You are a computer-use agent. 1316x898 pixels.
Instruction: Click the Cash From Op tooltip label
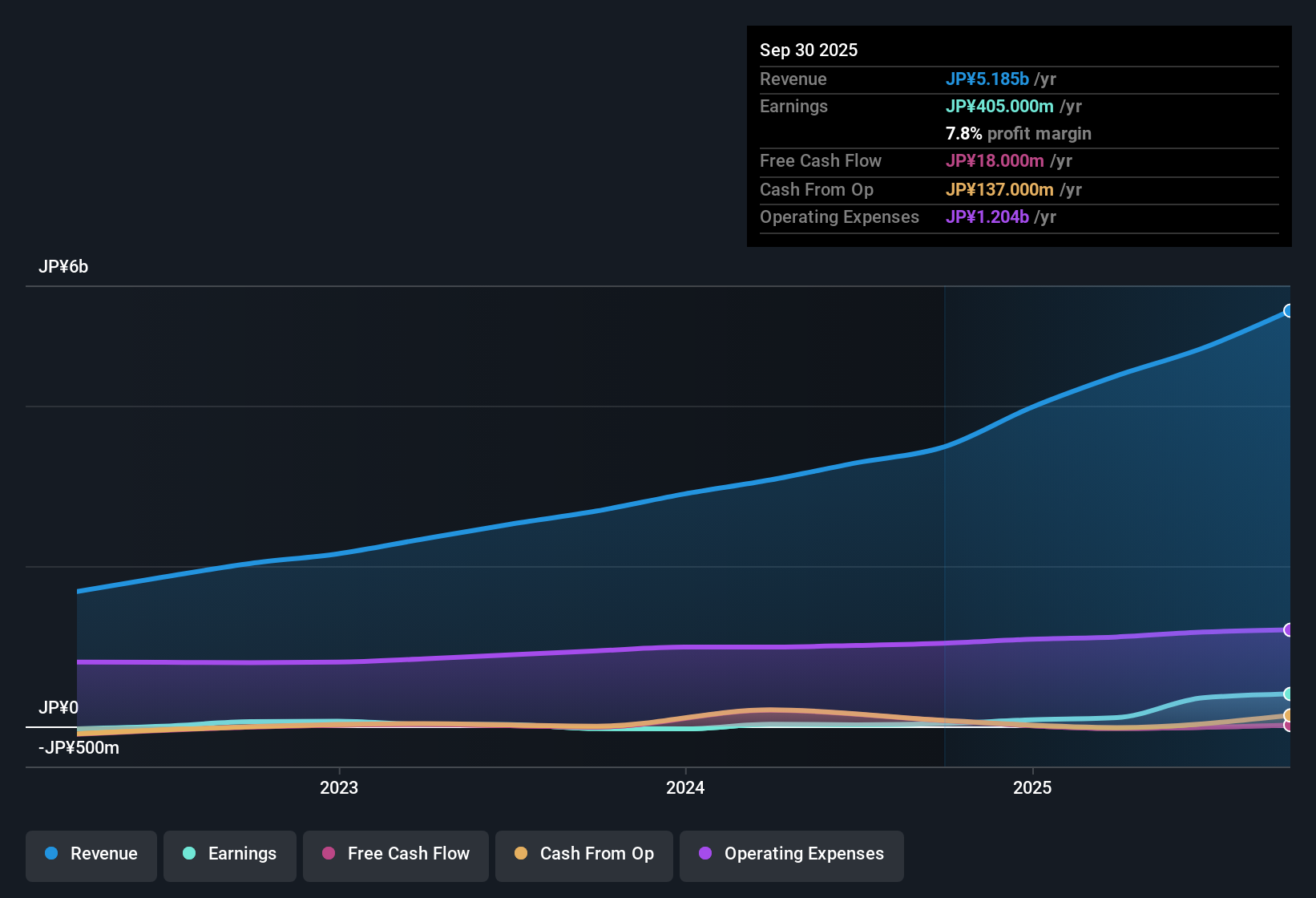[817, 190]
